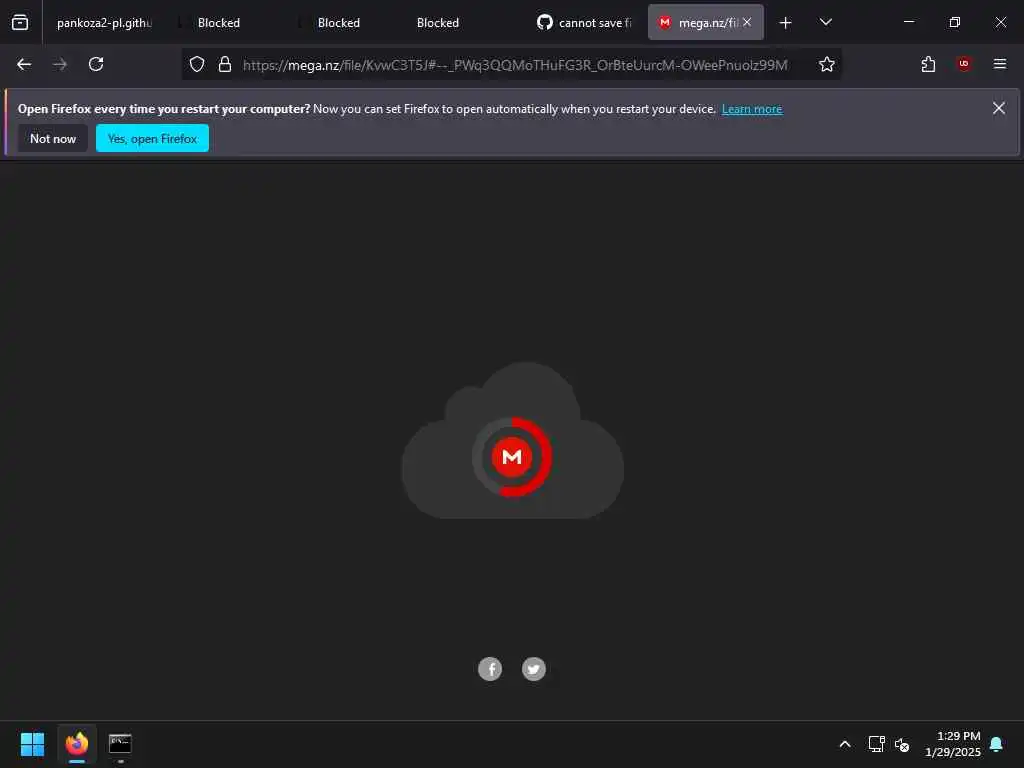The image size is (1024, 768).
Task: Reload the current page
Action: [96, 64]
